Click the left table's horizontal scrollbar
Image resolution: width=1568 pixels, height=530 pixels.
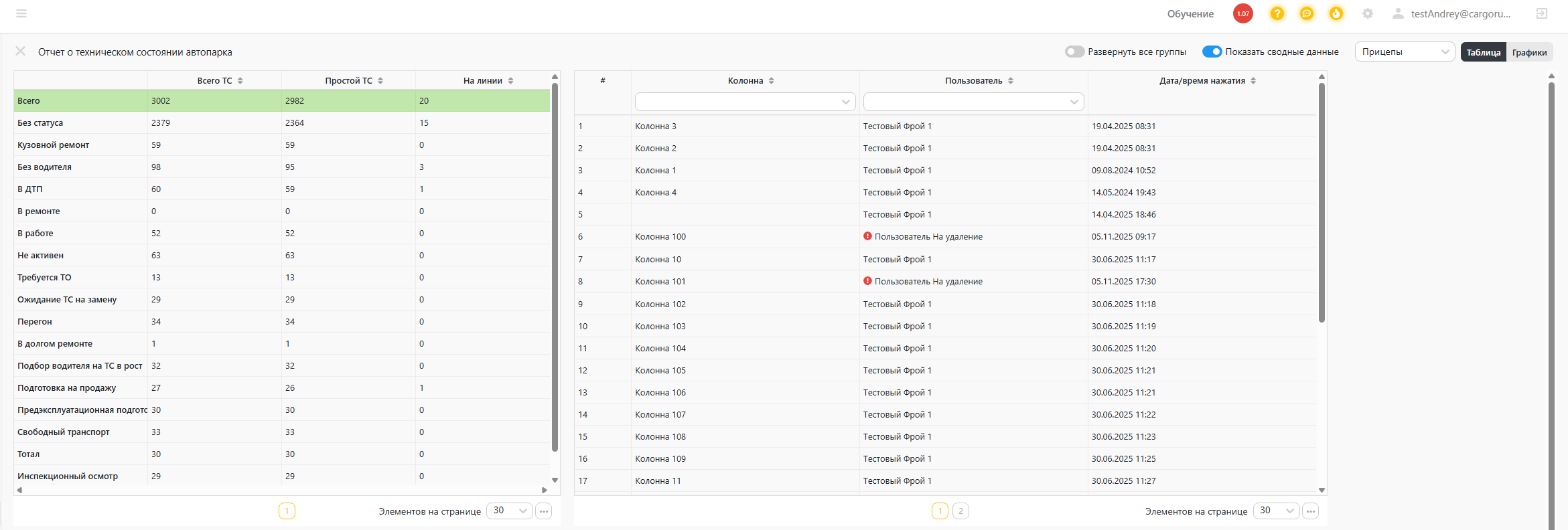point(282,490)
